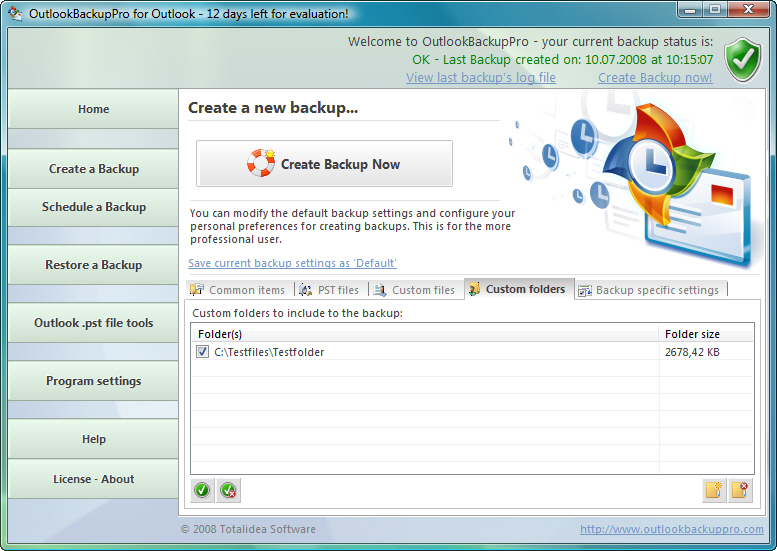This screenshot has width=777, height=551.
Task: Go to Home in sidebar
Action: (93, 109)
